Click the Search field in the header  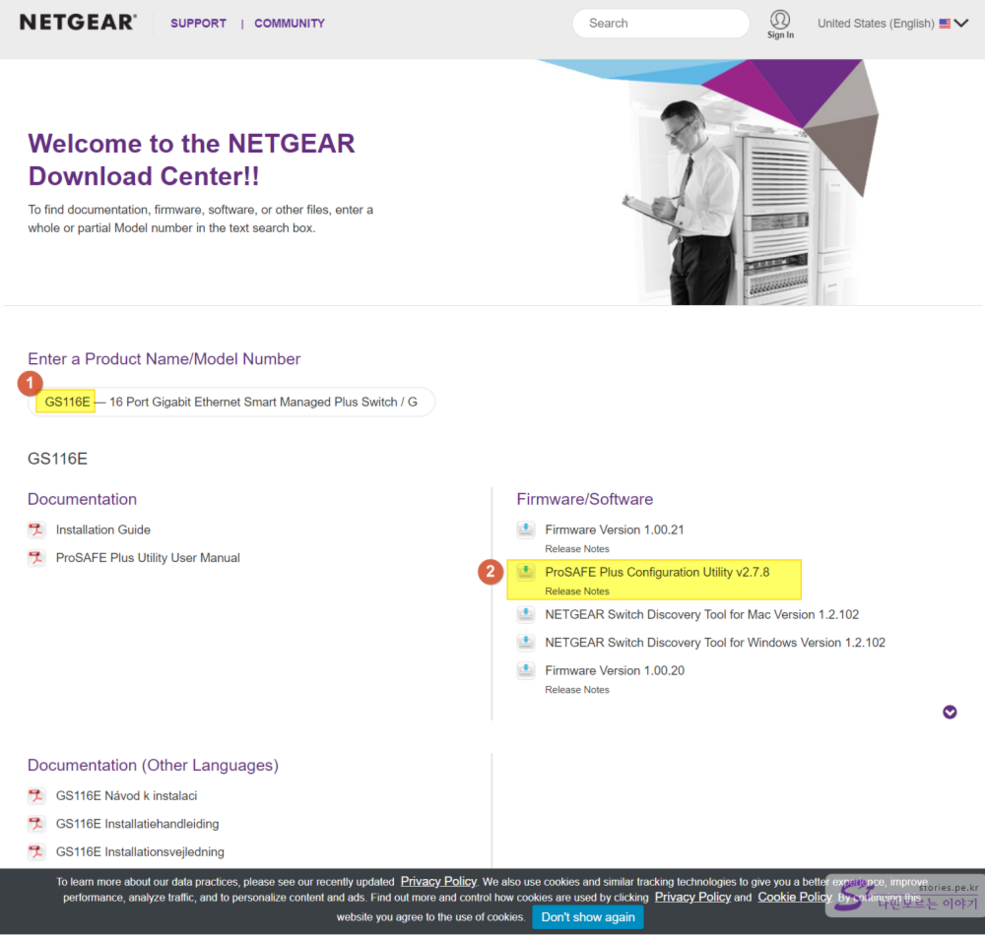pos(660,23)
